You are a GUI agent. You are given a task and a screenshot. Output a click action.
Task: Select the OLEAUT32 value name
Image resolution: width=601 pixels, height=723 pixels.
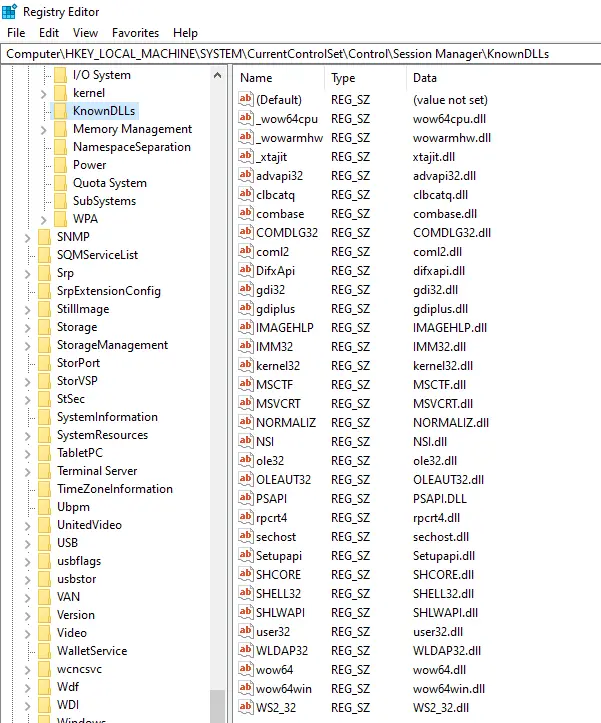click(283, 480)
